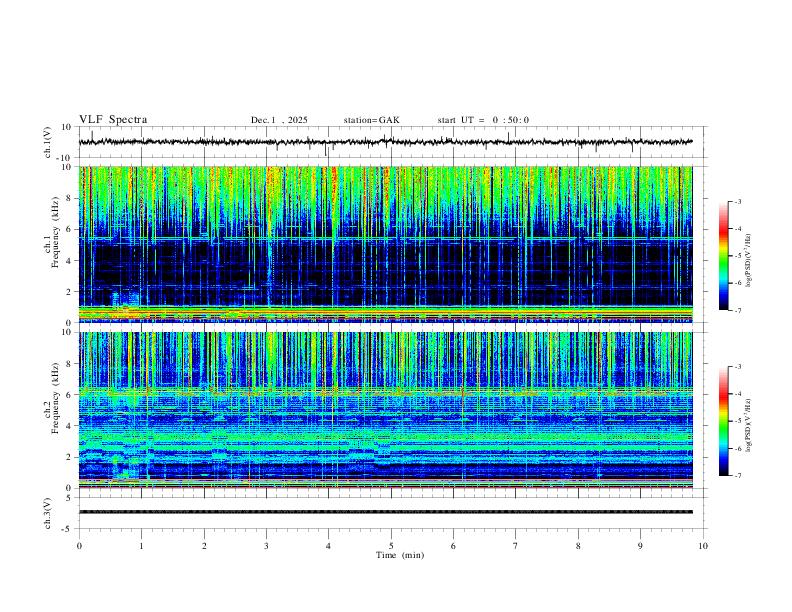The image size is (792, 612).
Task: Click the '-3' tick on upper colorbar
Action: coord(737,201)
